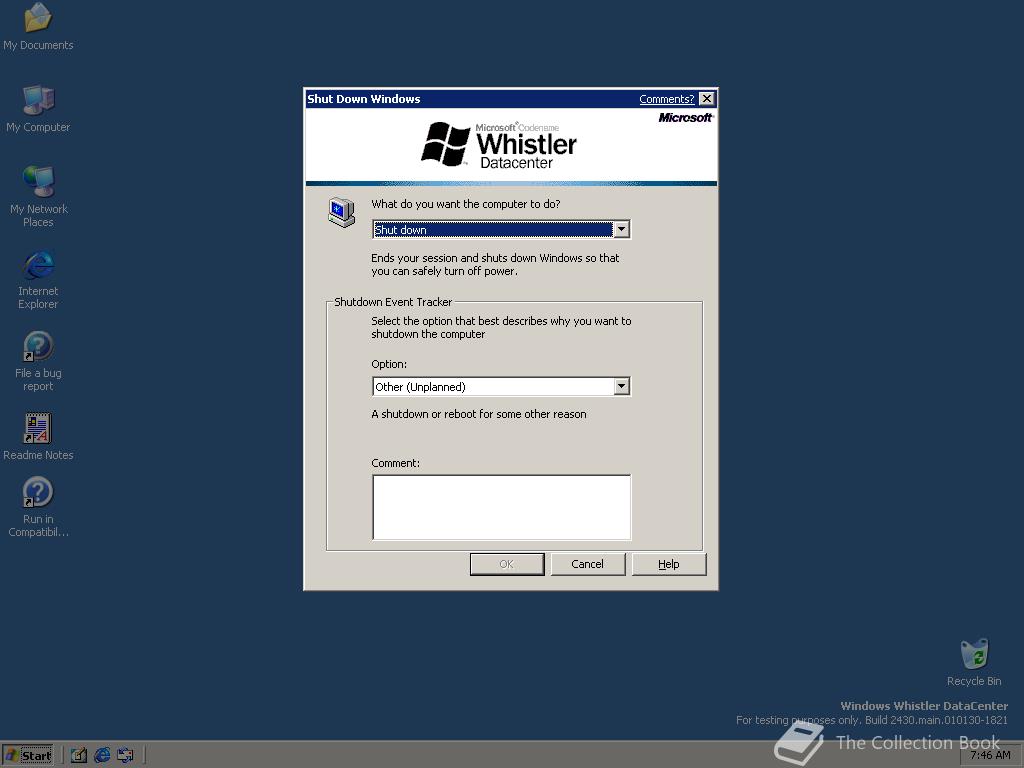Launch Internet Explorer from quick launch
This screenshot has height=768, width=1024.
coord(102,756)
